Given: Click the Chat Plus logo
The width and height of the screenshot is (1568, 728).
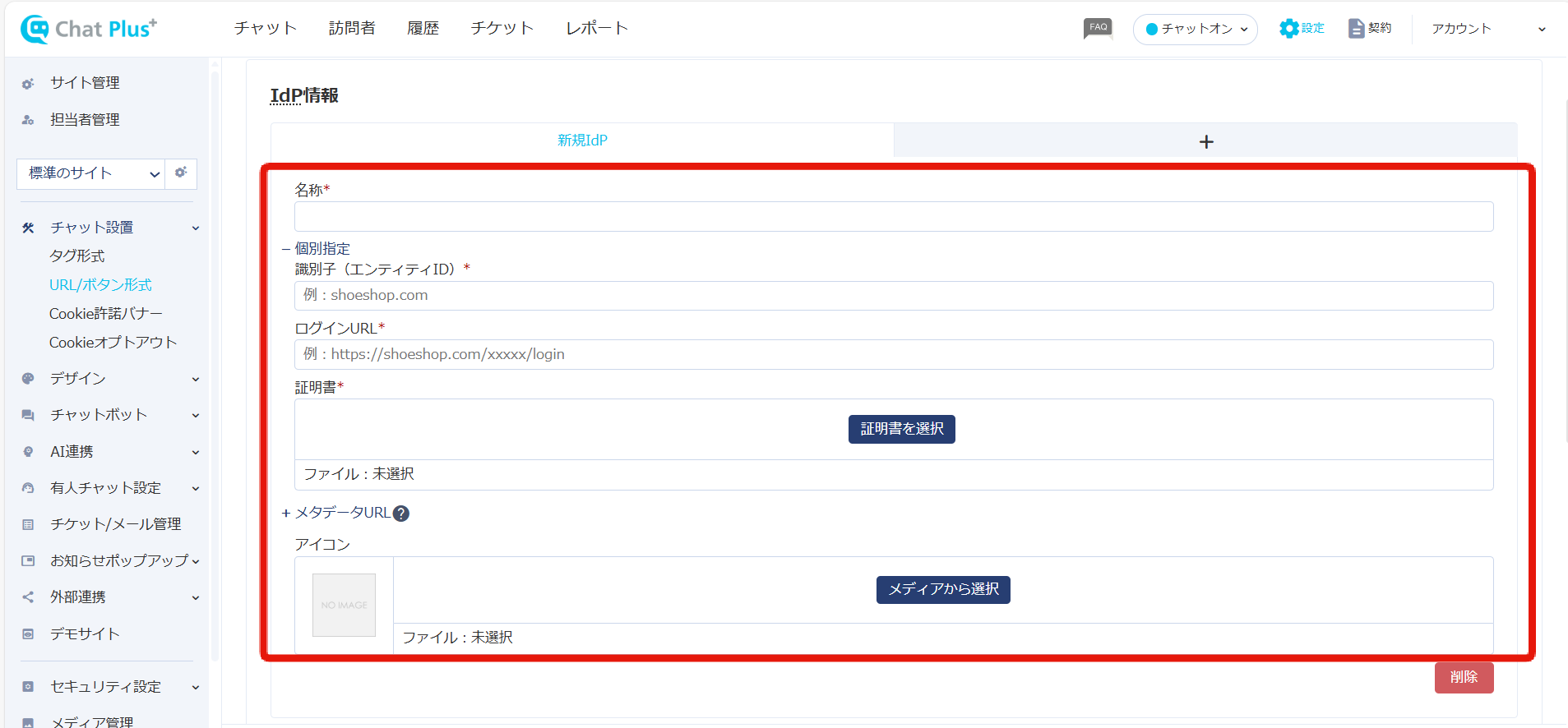Looking at the screenshot, I should pyautogui.click(x=89, y=29).
